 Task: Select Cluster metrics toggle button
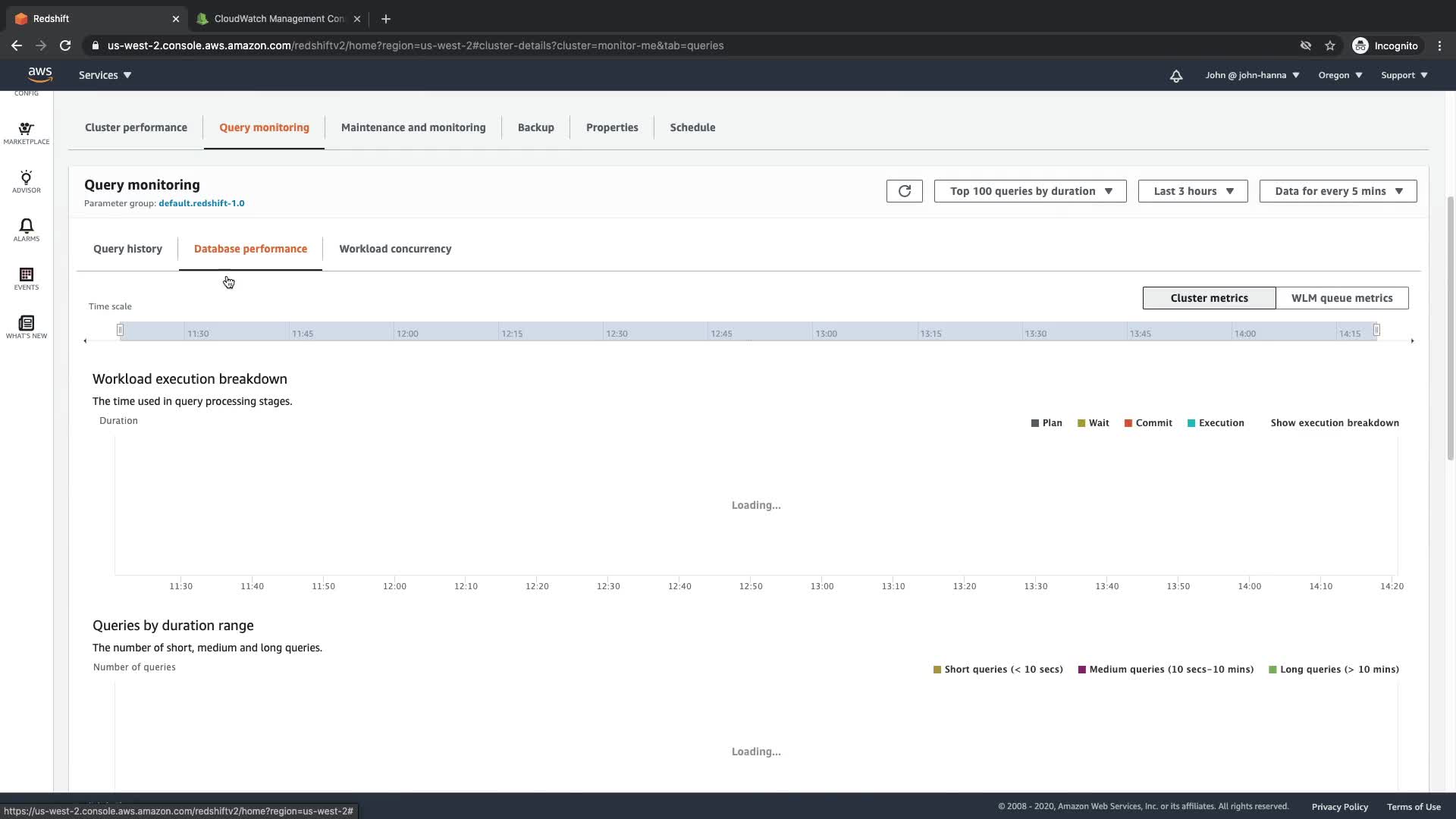pos(1209,298)
